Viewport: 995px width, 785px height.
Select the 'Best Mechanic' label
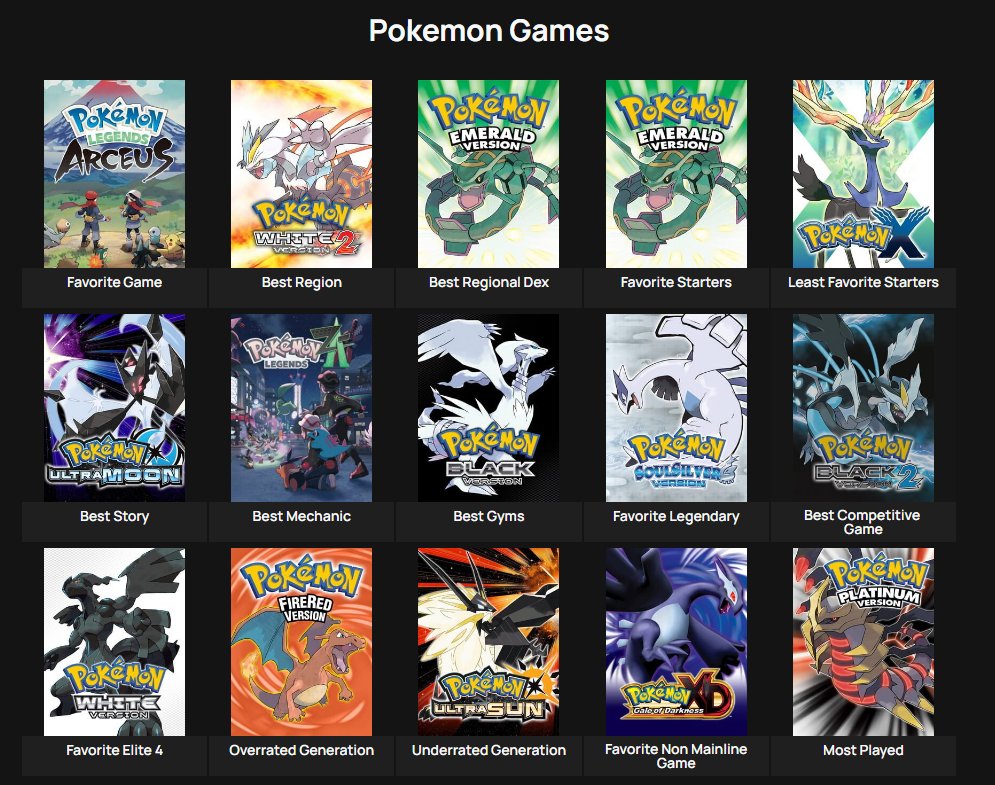click(x=301, y=517)
